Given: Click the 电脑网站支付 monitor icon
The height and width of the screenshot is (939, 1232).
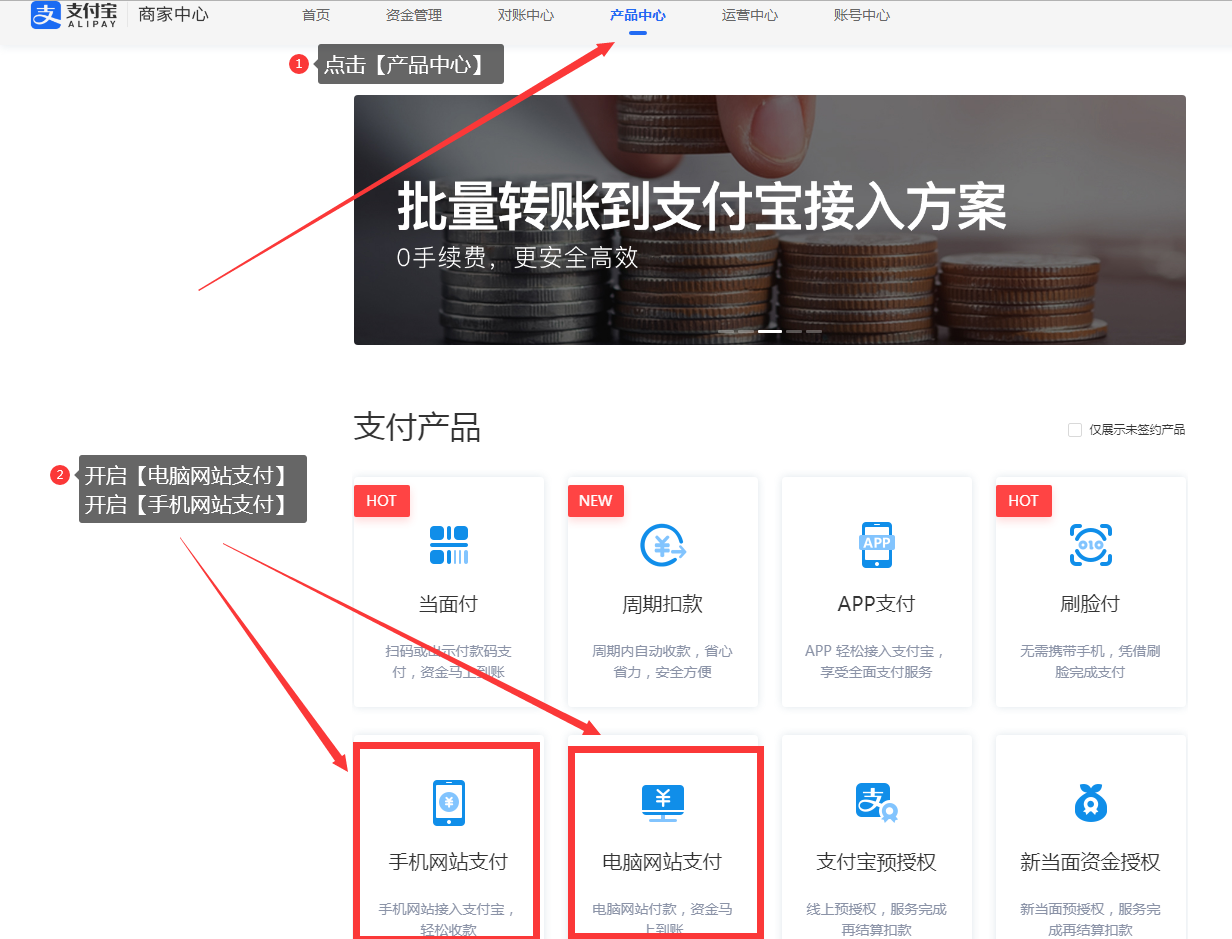Looking at the screenshot, I should 662,803.
